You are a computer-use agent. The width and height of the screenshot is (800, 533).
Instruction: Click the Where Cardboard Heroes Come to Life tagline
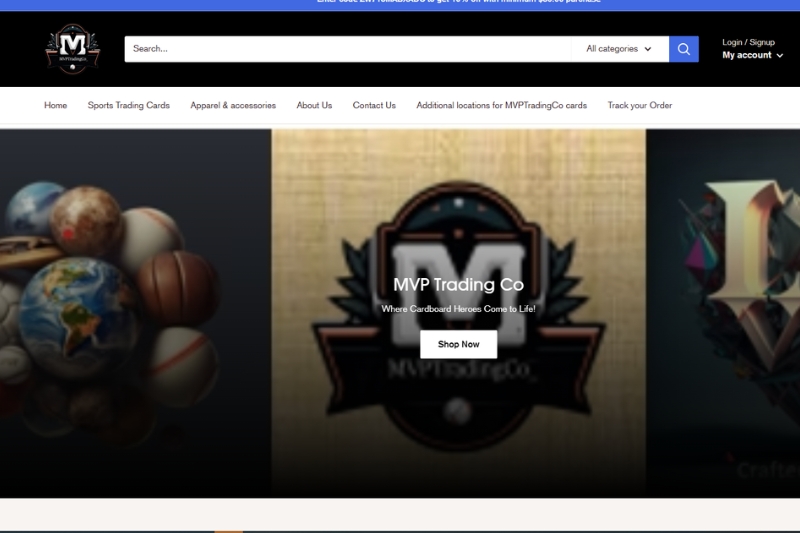tap(459, 309)
